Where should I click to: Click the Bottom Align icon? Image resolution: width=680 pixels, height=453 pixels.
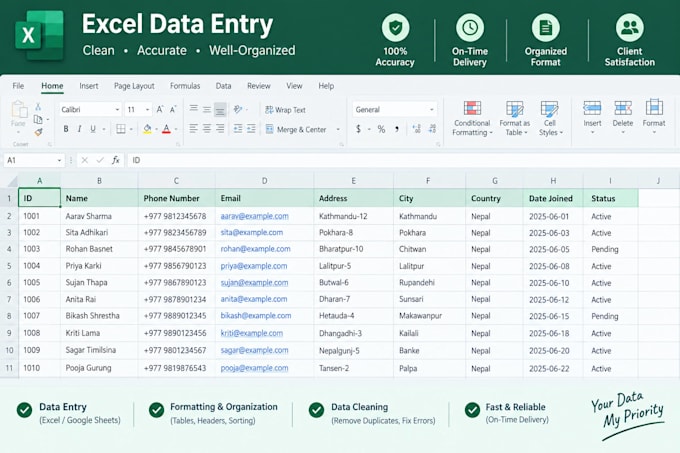220,110
